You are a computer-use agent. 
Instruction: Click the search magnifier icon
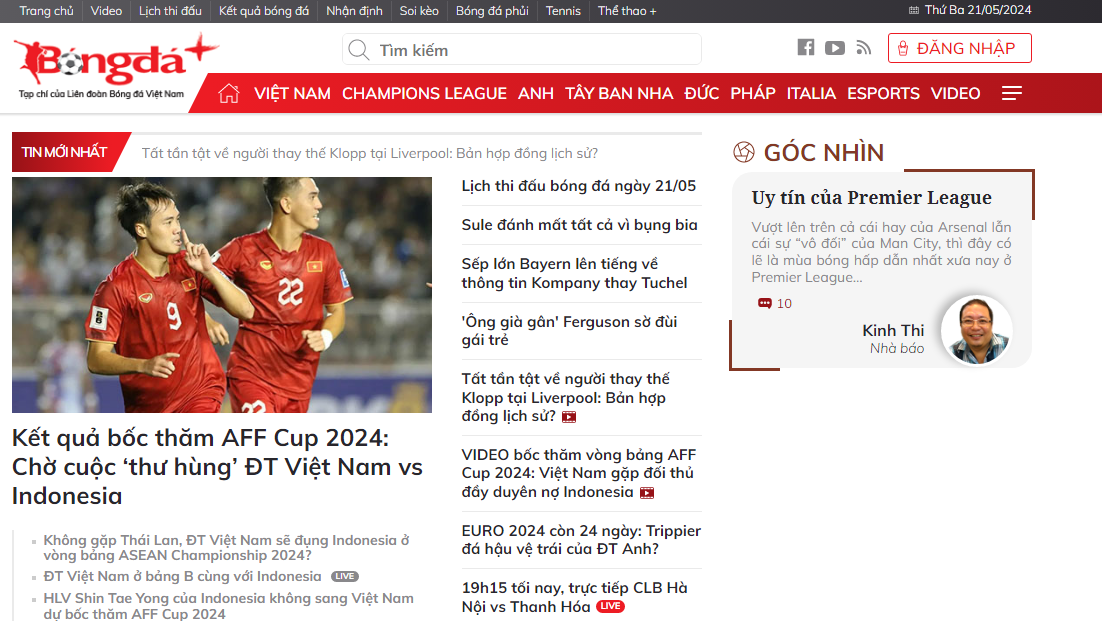coord(359,50)
